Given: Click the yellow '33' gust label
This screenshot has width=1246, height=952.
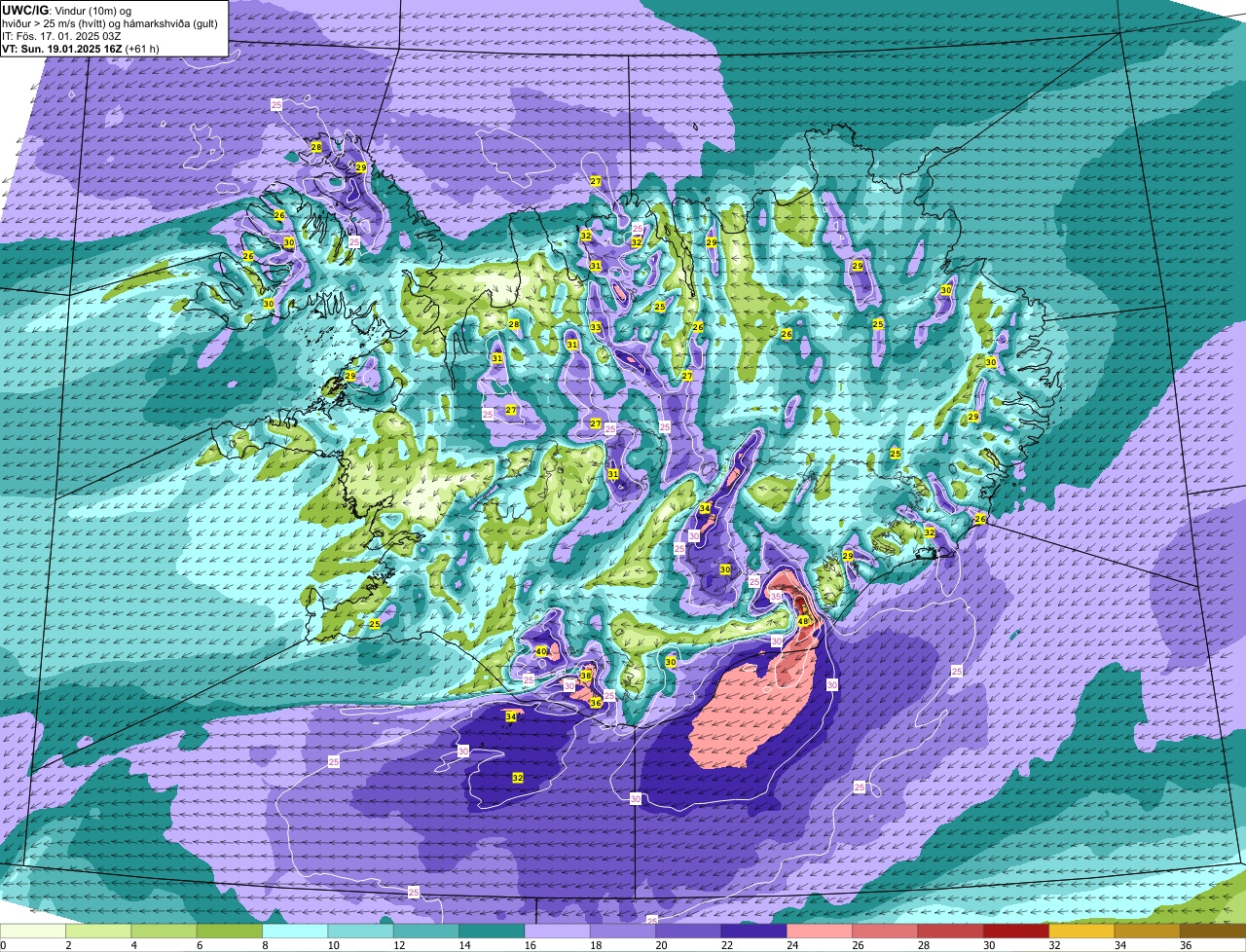Looking at the screenshot, I should (x=596, y=327).
